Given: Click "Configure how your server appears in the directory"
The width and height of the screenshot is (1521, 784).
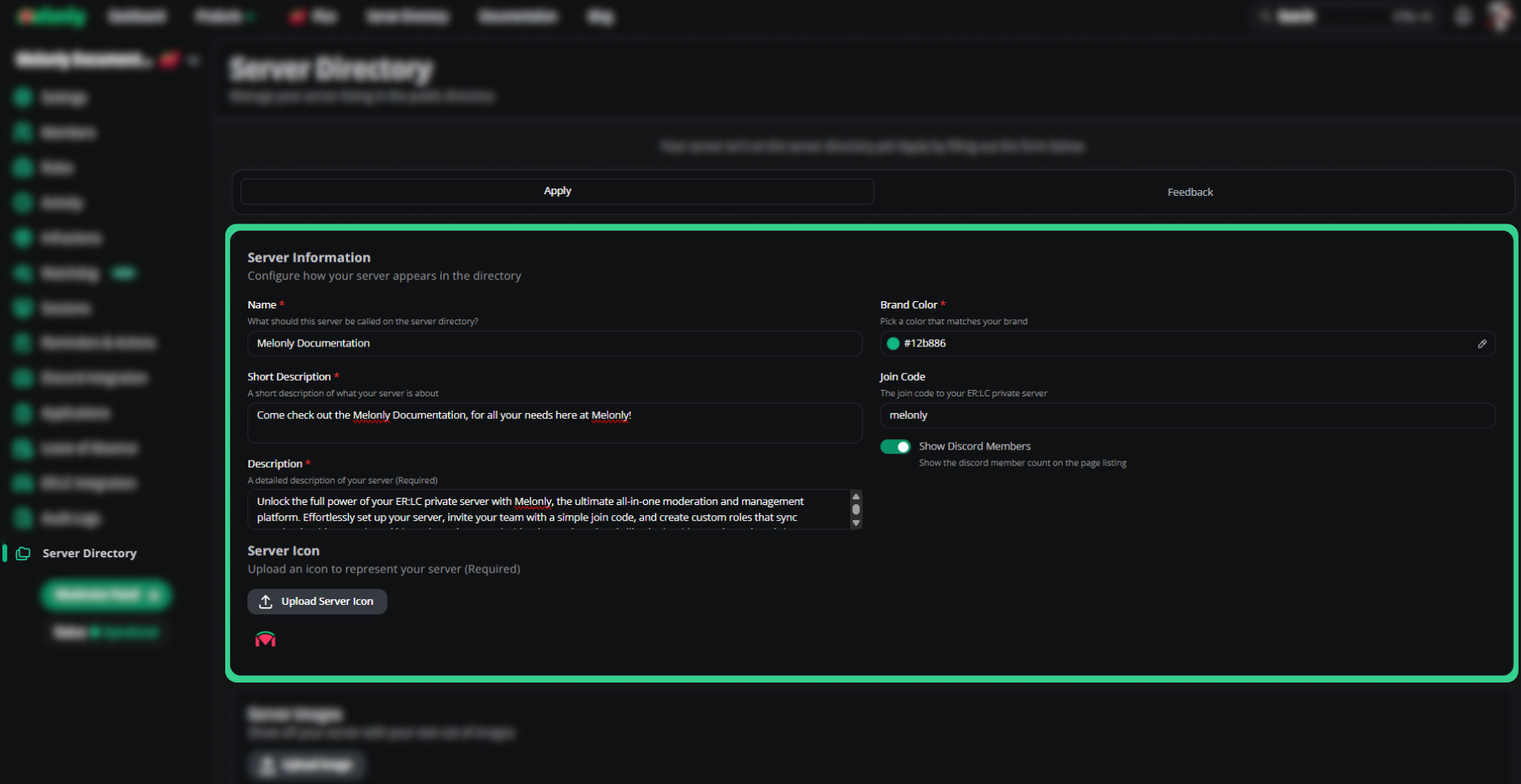Looking at the screenshot, I should [x=384, y=276].
